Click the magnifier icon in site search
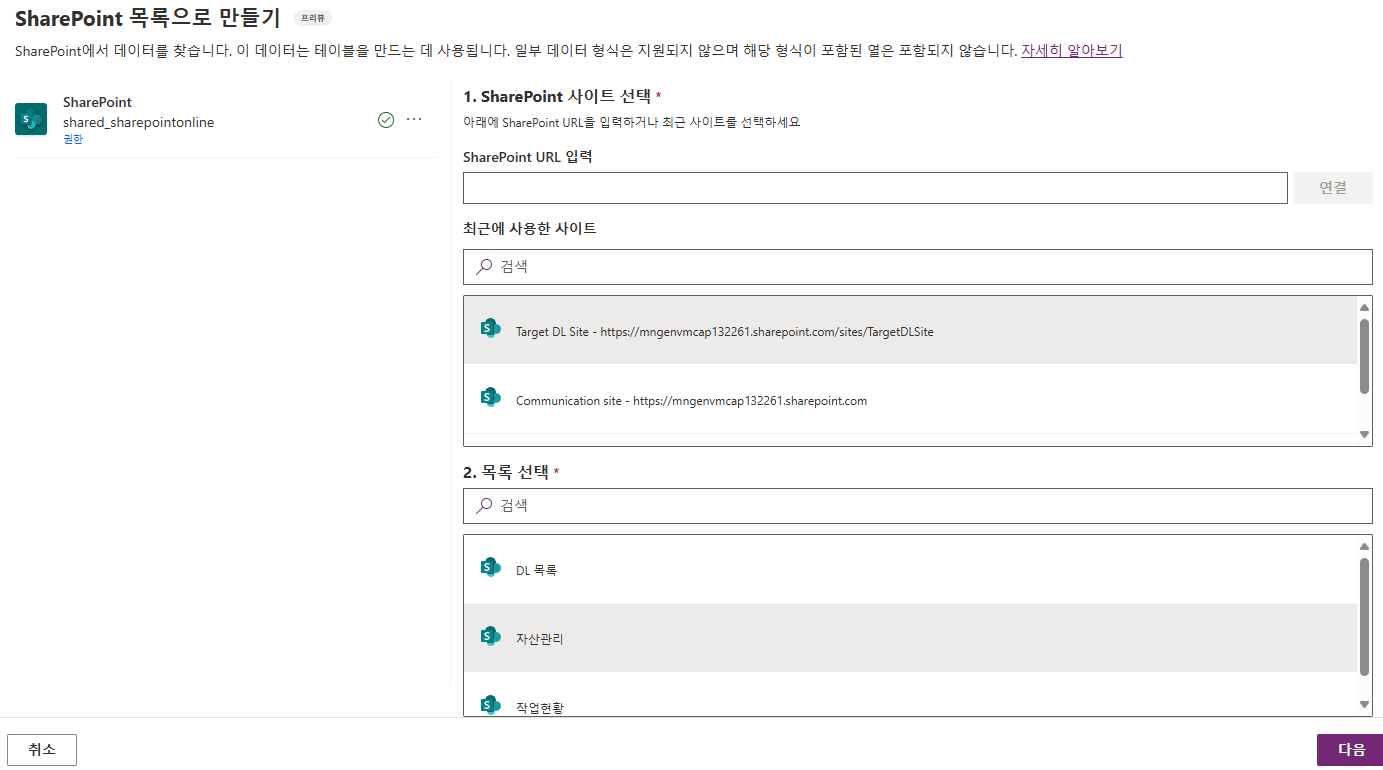 click(484, 267)
